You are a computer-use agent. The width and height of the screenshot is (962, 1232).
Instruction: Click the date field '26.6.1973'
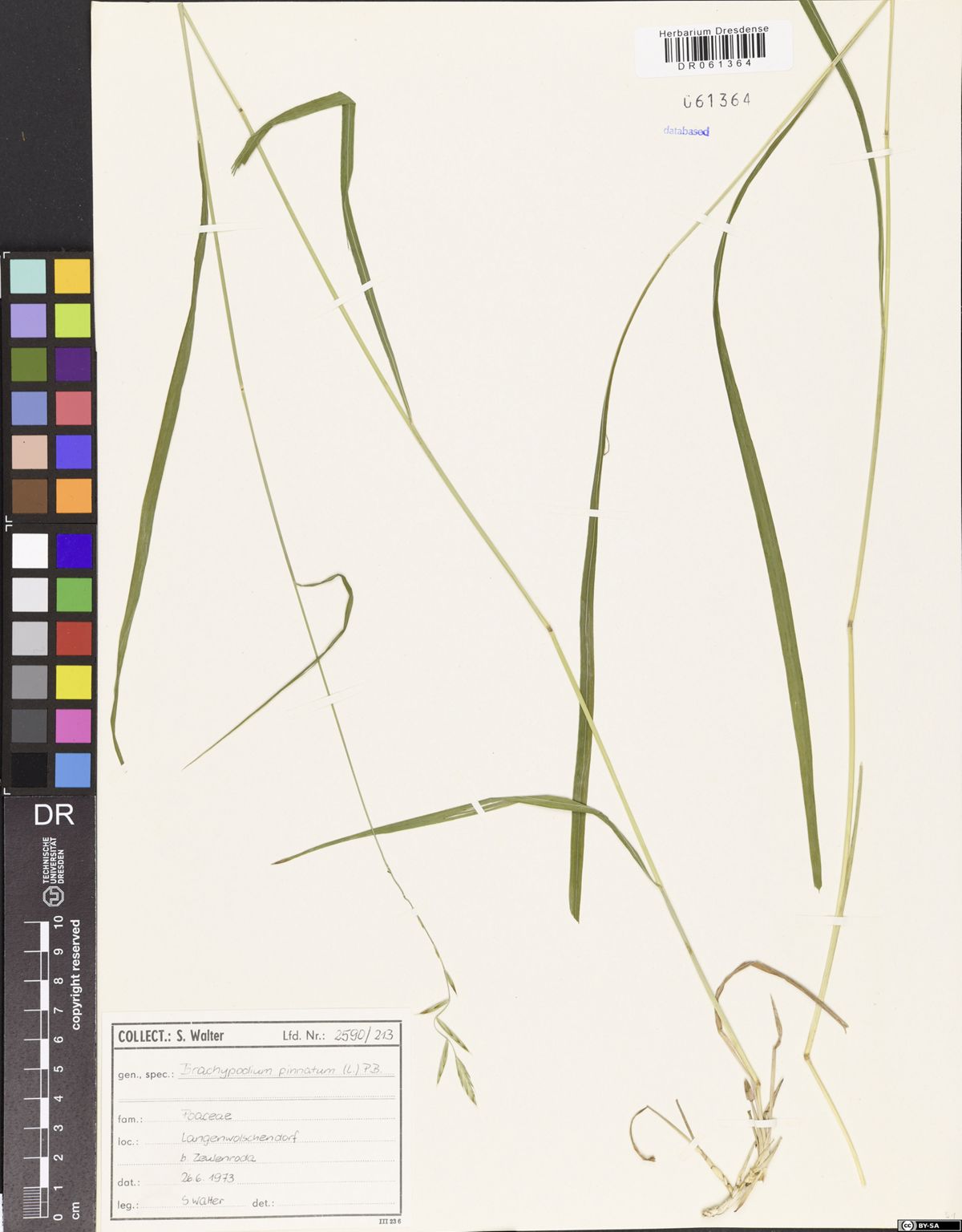point(208,1178)
